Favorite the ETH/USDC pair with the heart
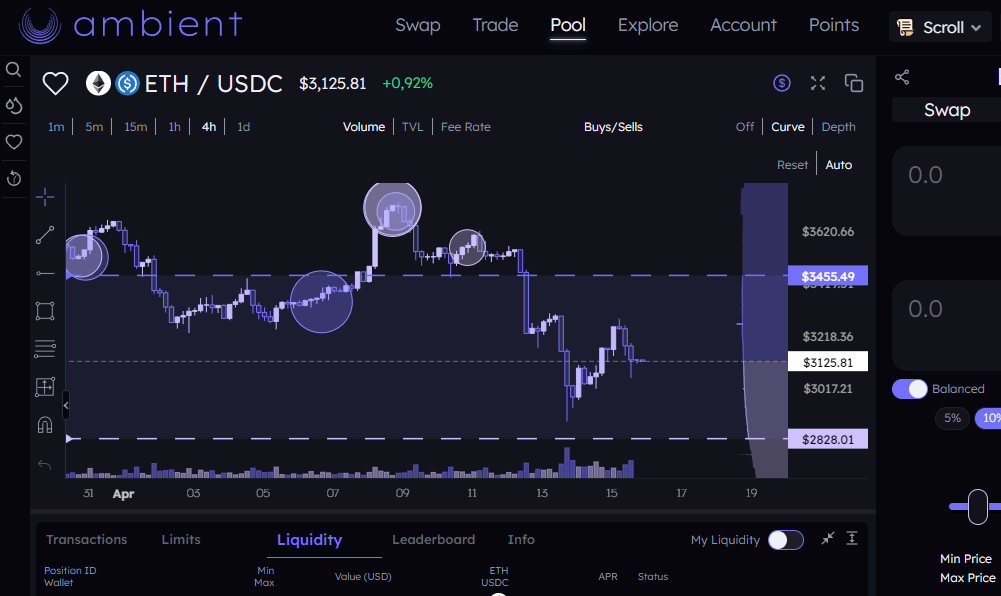1001x596 pixels. tap(55, 83)
